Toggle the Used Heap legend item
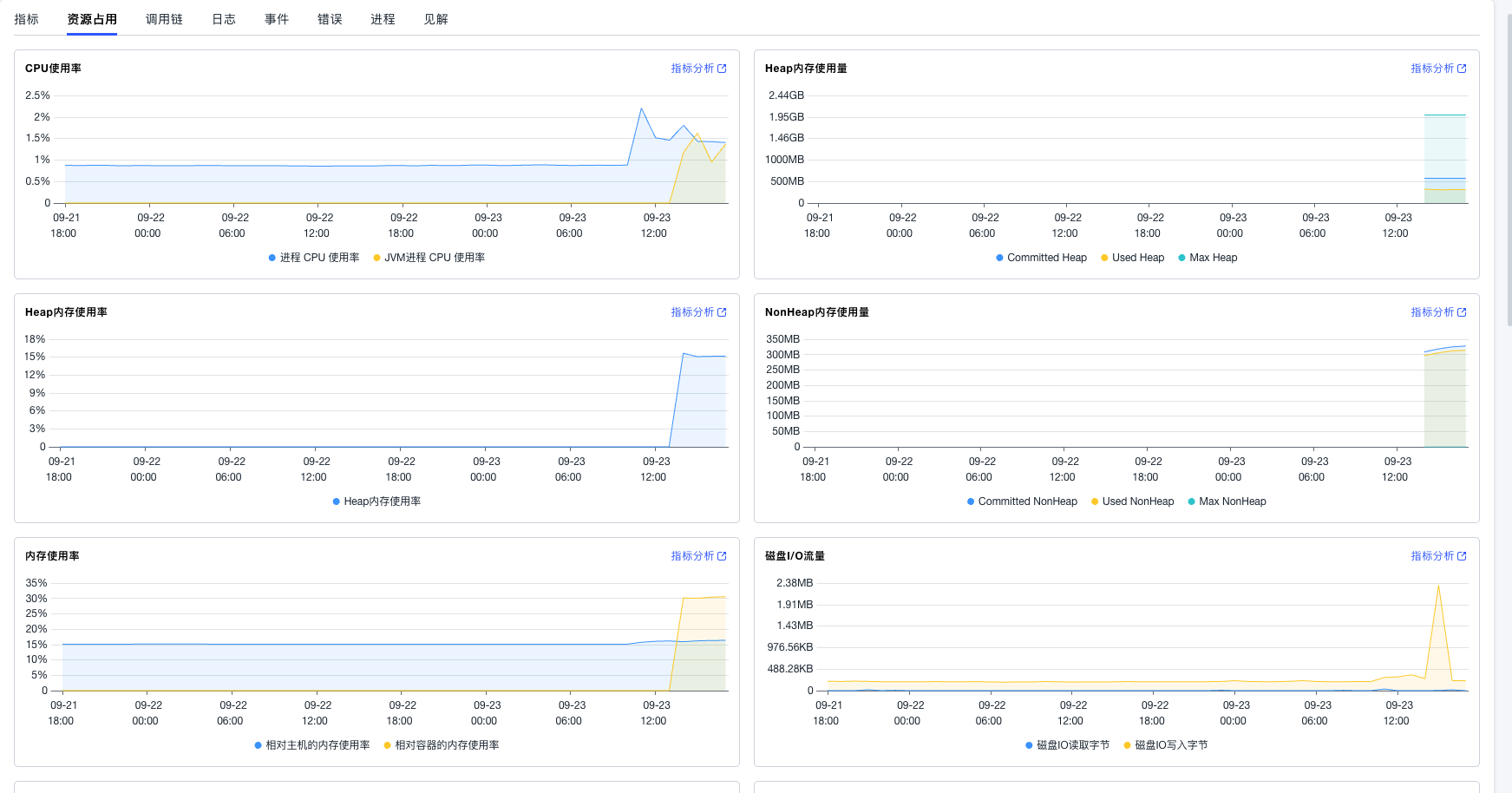 pyautogui.click(x=1132, y=258)
